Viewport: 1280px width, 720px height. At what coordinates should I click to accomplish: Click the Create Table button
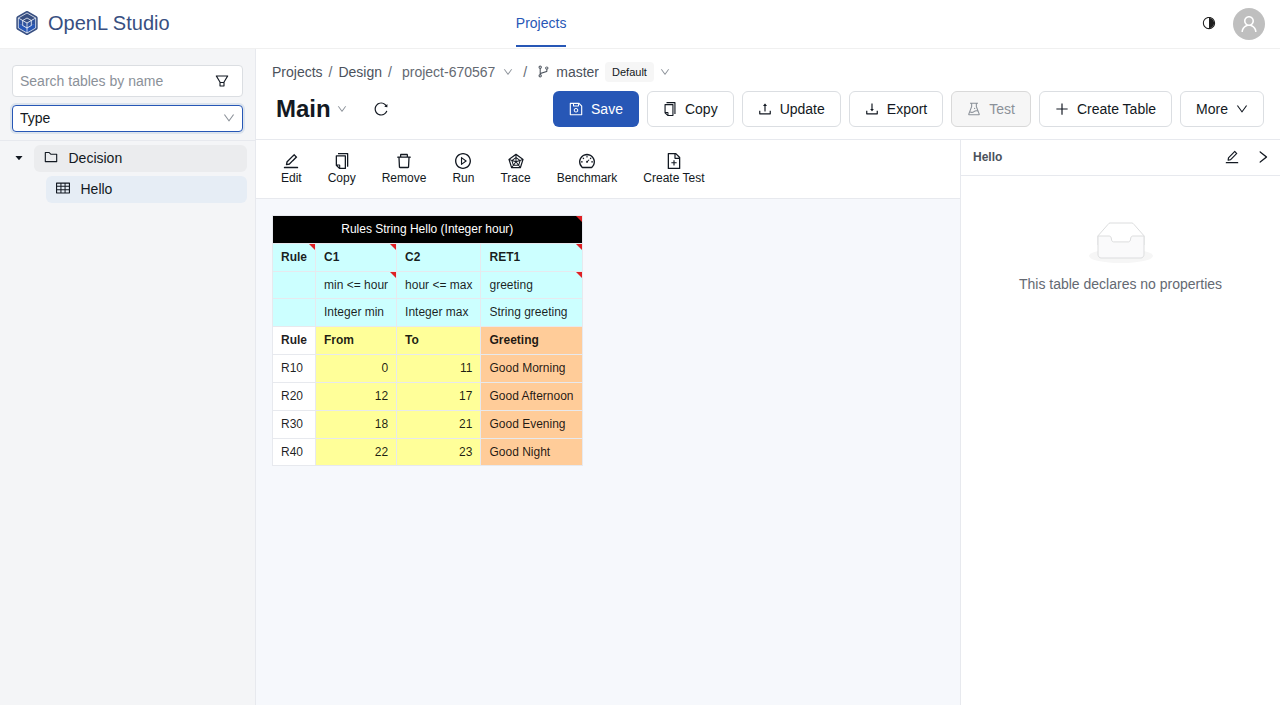(x=1105, y=109)
